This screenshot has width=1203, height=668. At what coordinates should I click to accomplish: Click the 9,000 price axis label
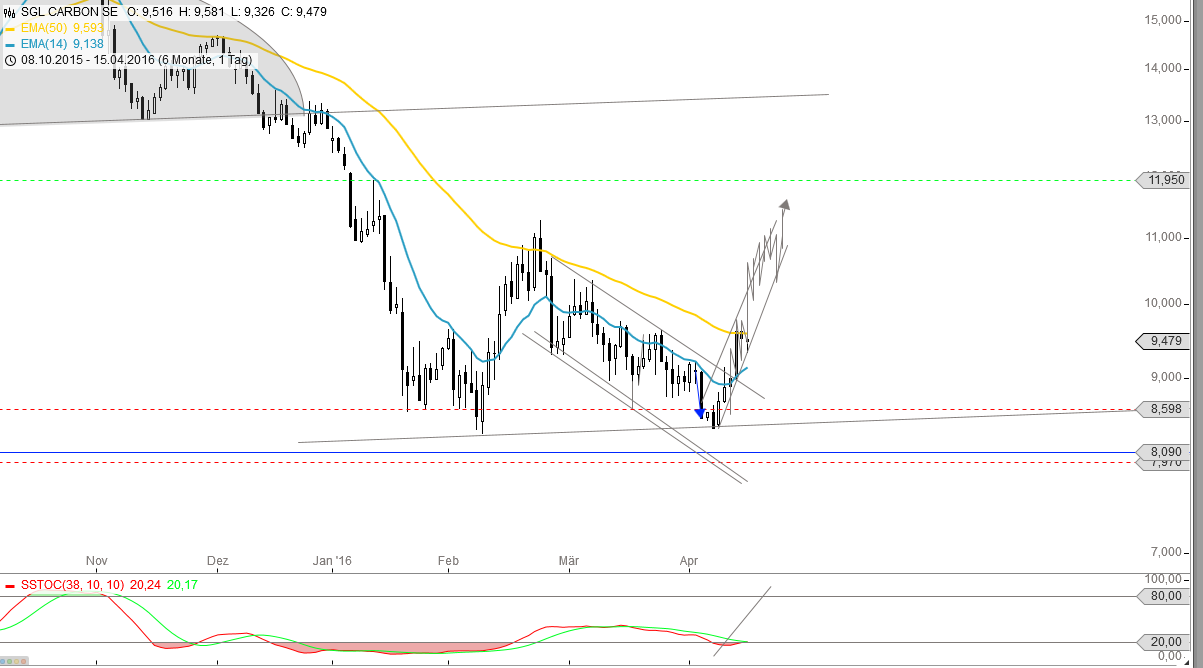click(1168, 377)
